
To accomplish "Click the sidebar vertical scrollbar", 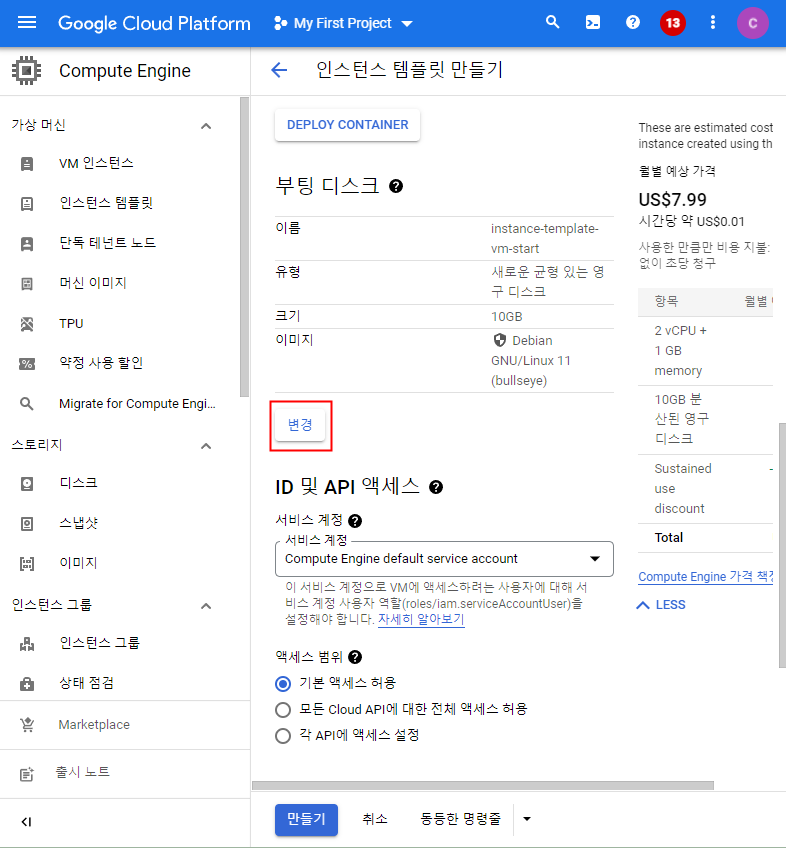I will coord(245,248).
